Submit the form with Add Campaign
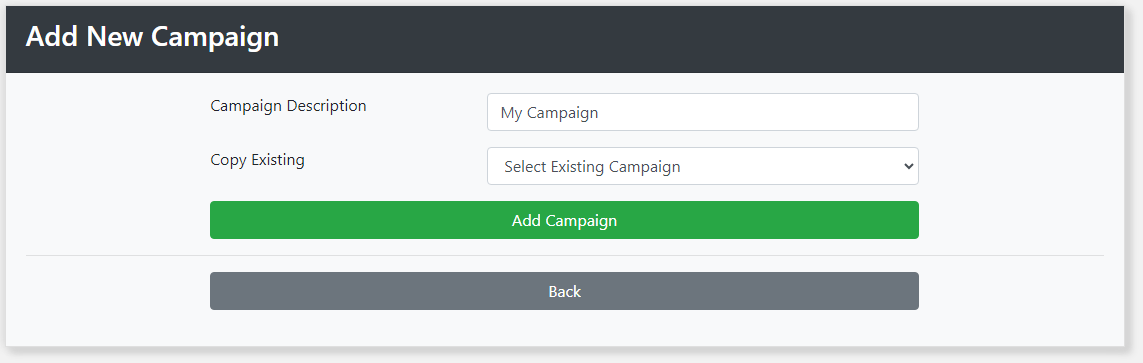1143x363 pixels. 564,220
